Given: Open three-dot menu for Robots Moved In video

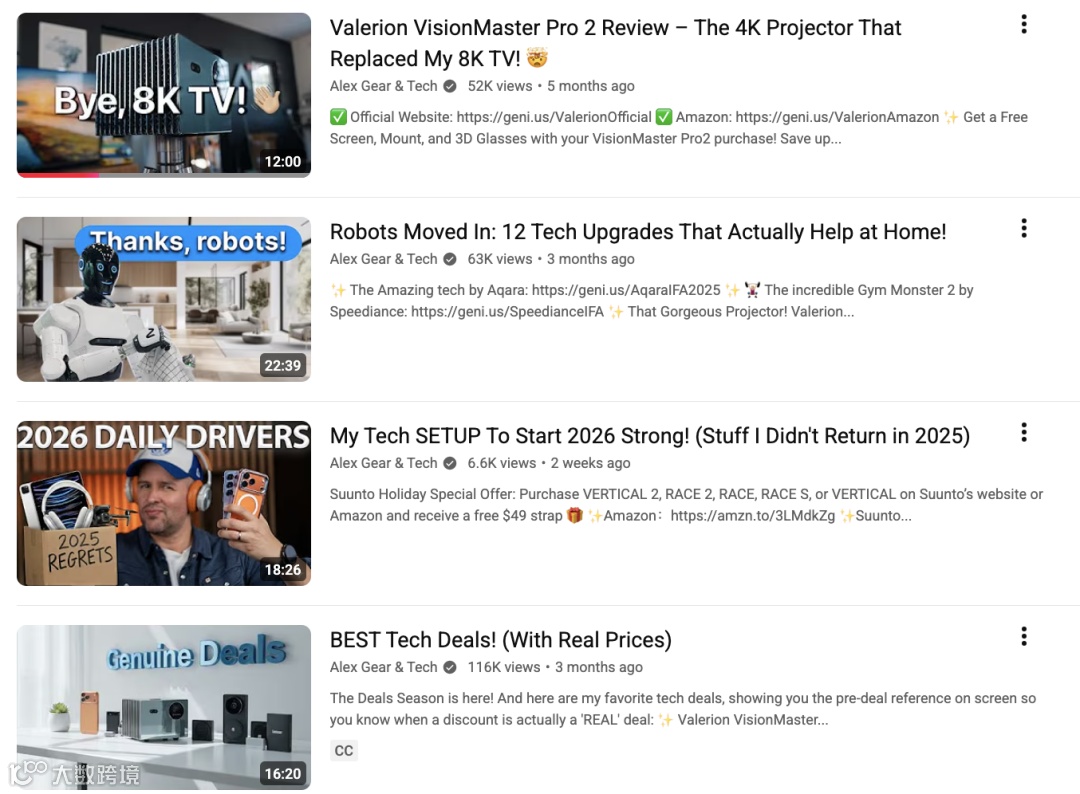Looking at the screenshot, I should [1024, 229].
